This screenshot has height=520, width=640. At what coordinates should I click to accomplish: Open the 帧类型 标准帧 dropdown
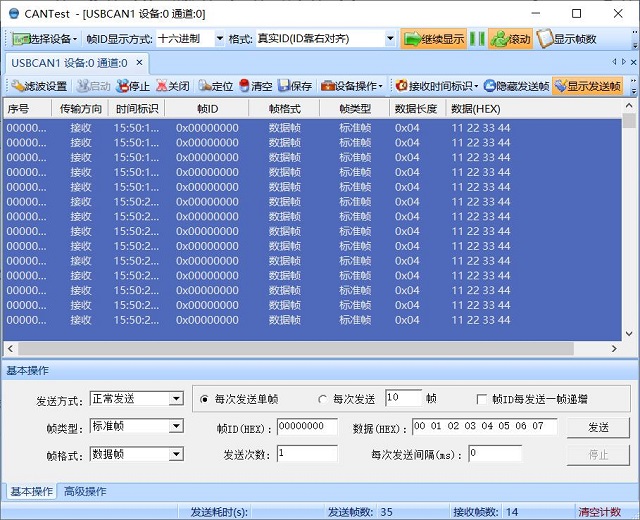coord(176,427)
